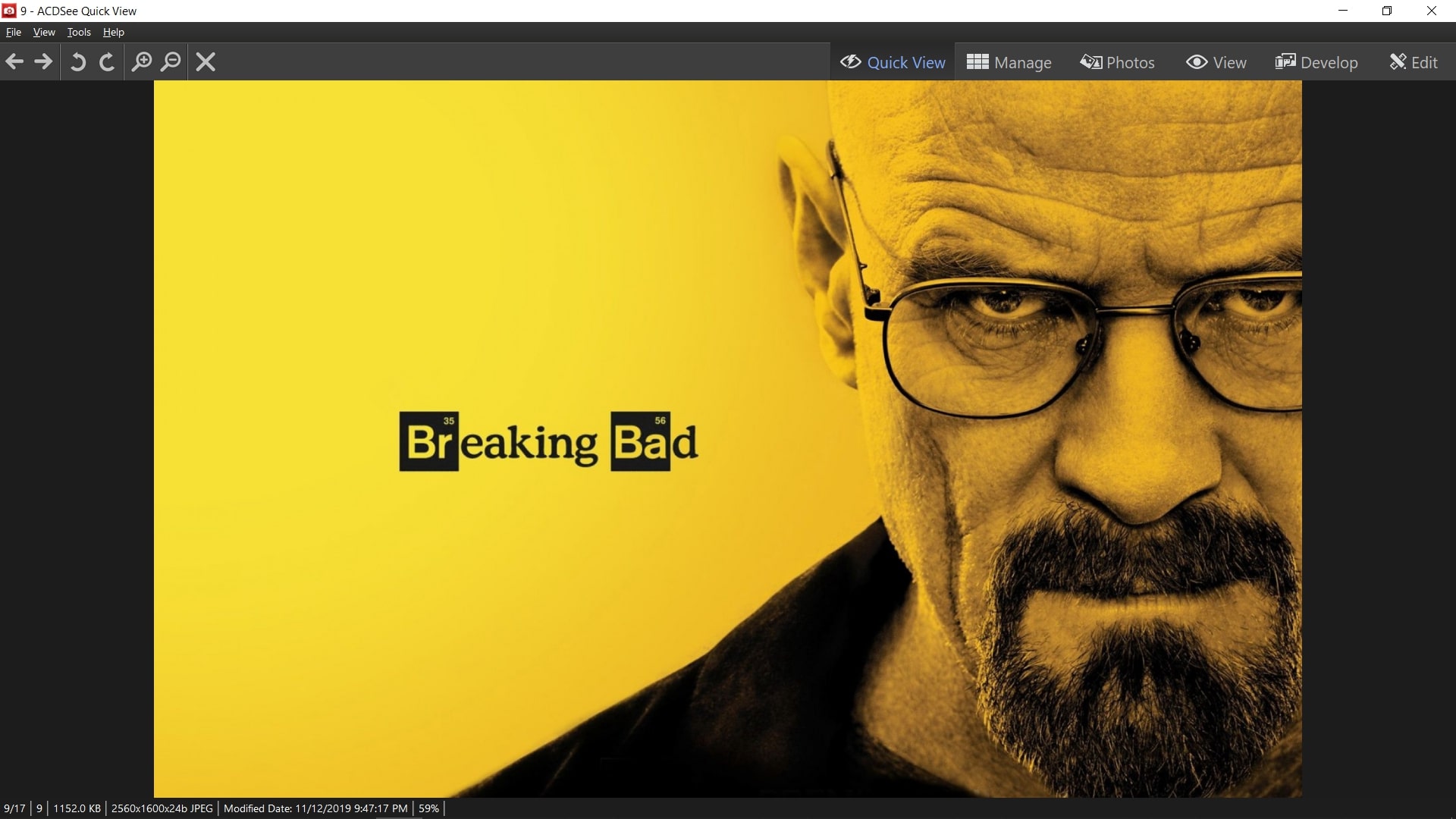Viewport: 1456px width, 819px height.
Task: Go to the next image
Action: pyautogui.click(x=44, y=61)
